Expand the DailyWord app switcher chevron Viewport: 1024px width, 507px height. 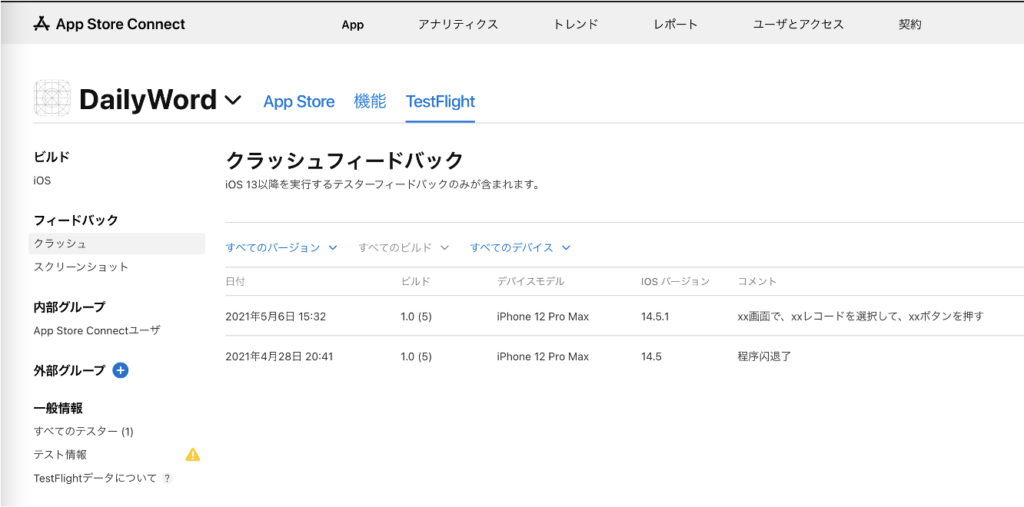[232, 101]
